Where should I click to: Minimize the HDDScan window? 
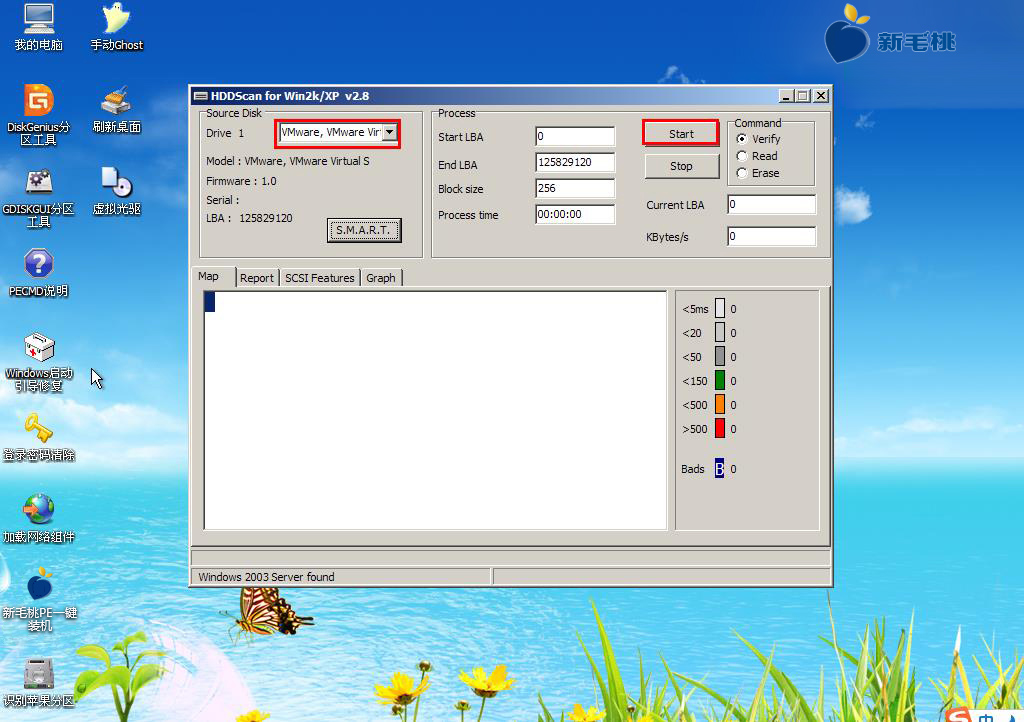coord(787,96)
